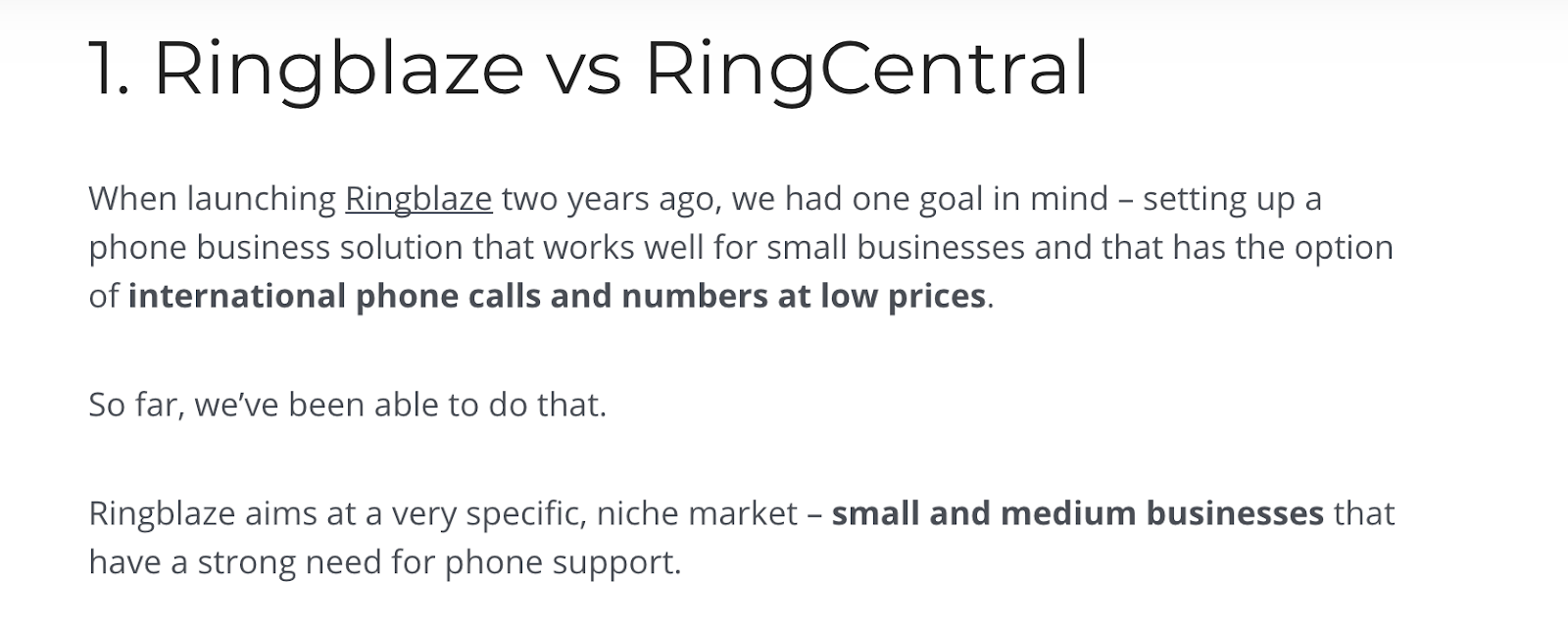
Task: Click the words setting up a
Action: [1233, 199]
